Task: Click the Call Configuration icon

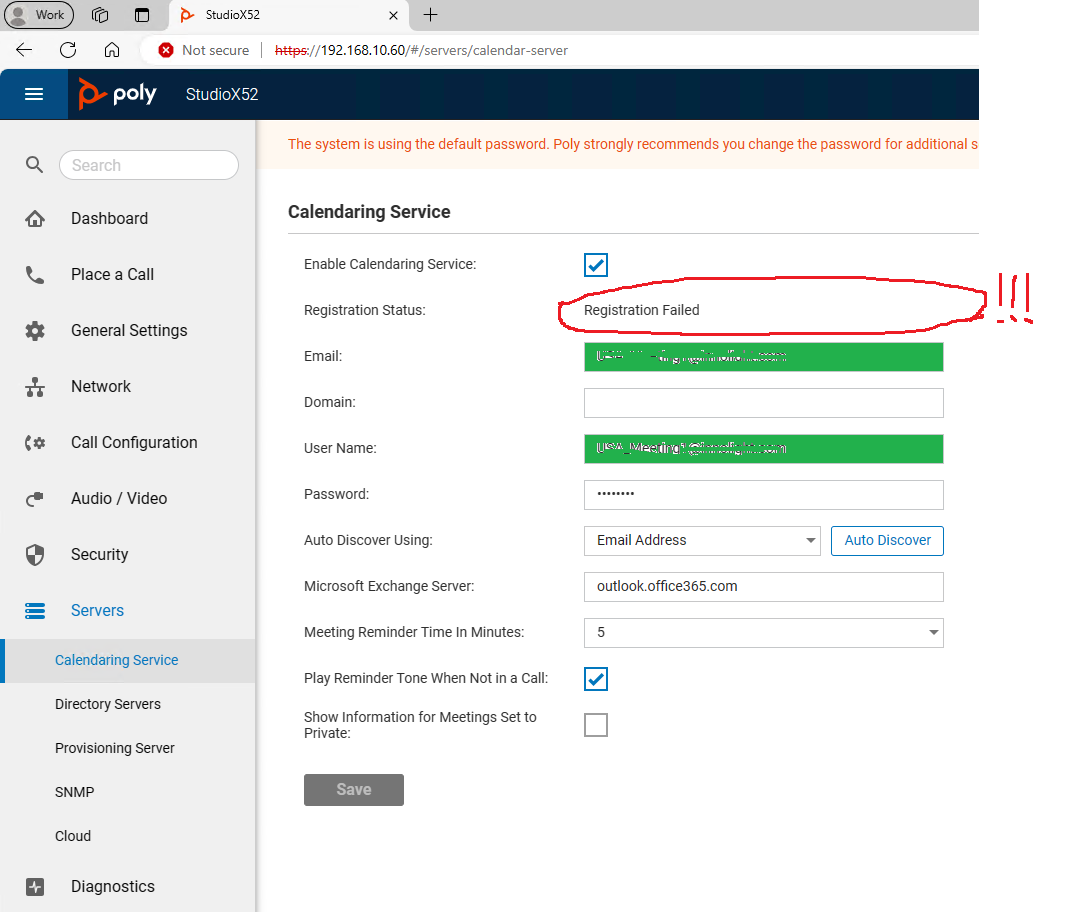Action: tap(35, 443)
